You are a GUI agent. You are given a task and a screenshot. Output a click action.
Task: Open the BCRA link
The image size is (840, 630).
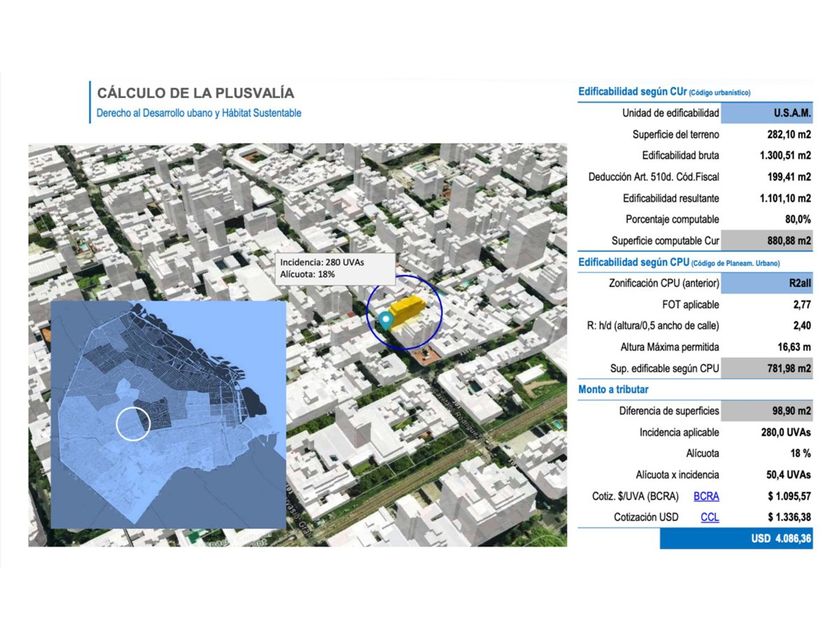pyautogui.click(x=706, y=496)
